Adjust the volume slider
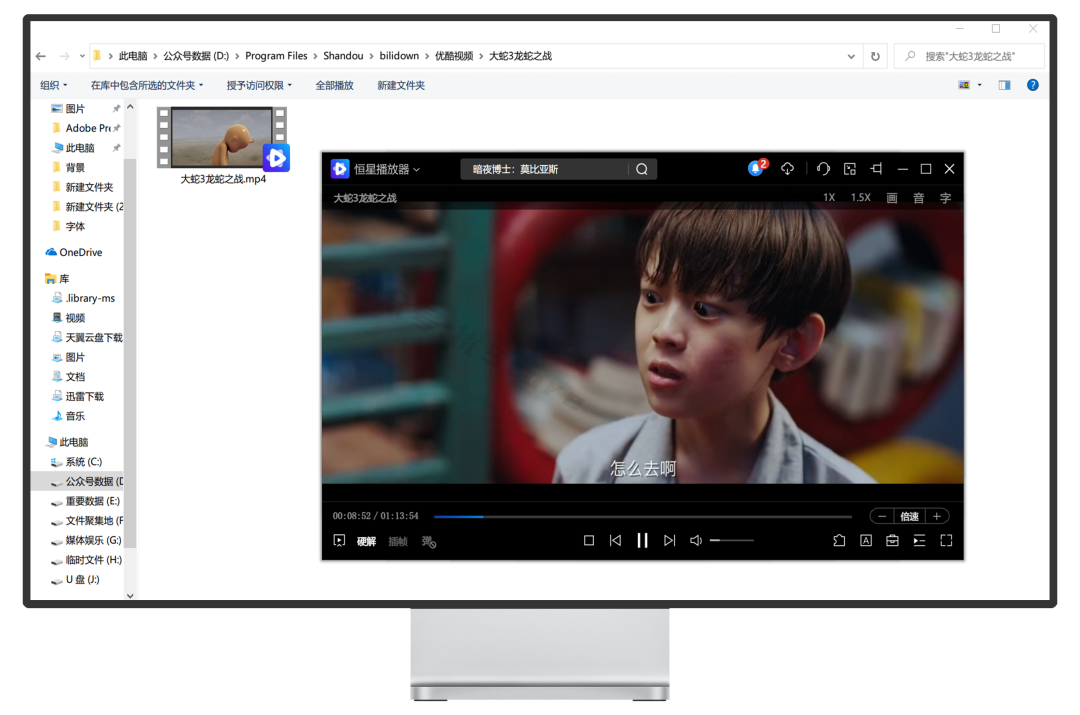 [x=732, y=541]
